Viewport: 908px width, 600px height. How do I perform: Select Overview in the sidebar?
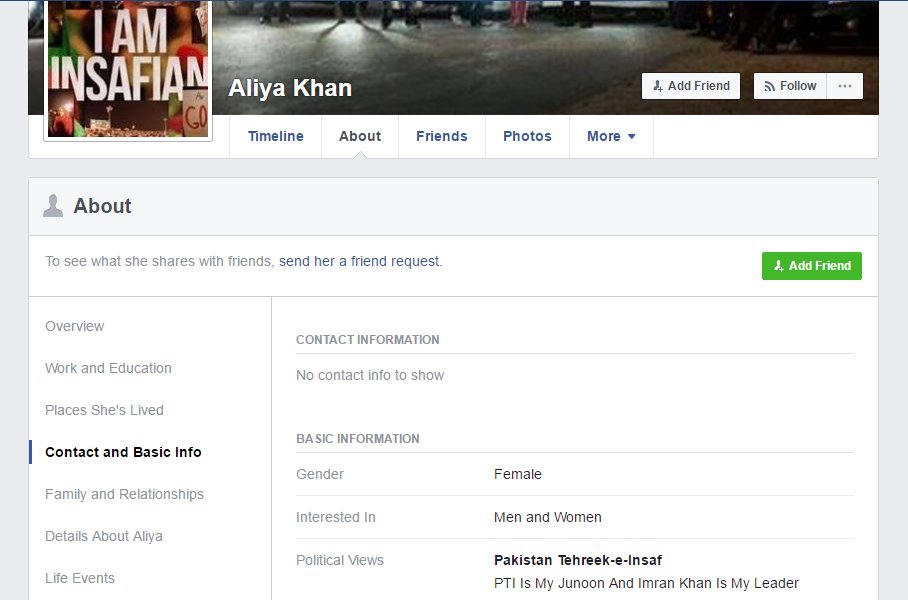point(75,326)
